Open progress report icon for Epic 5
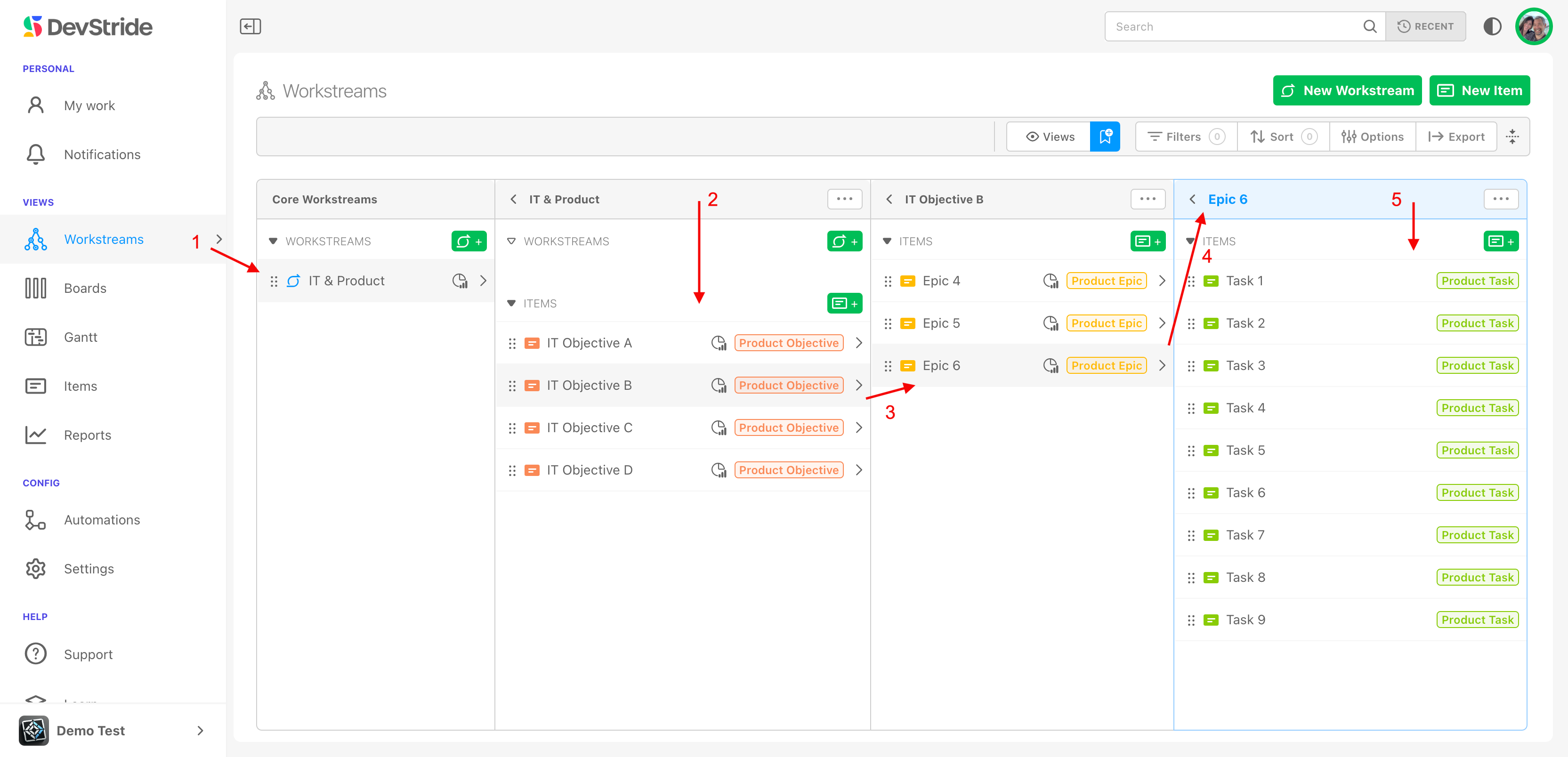The image size is (1568, 757). 1050,323
